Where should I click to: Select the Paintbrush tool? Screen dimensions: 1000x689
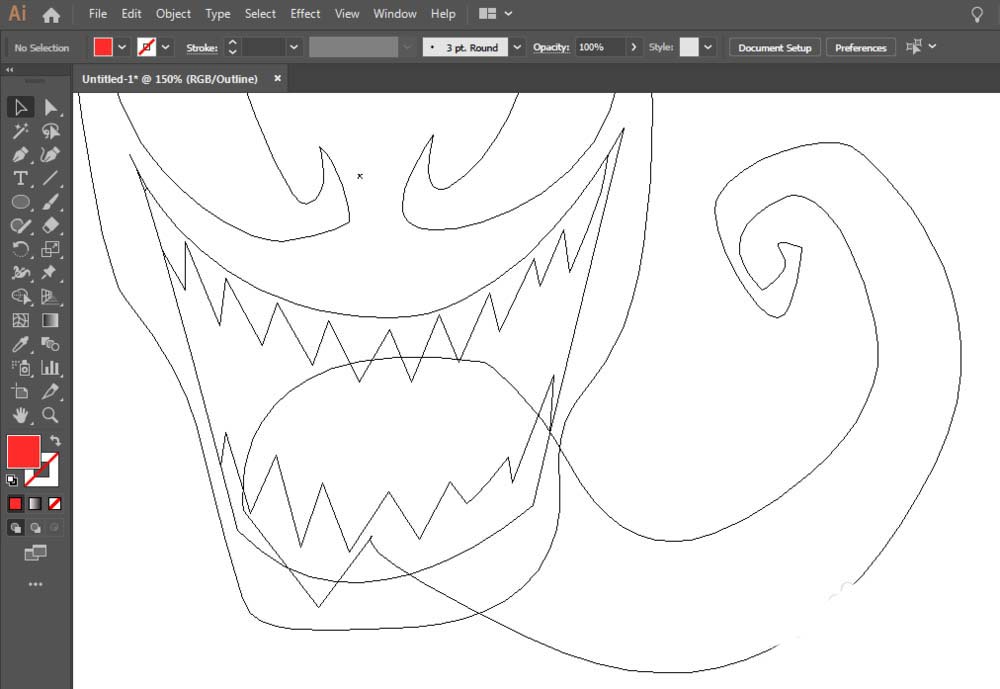click(50, 202)
